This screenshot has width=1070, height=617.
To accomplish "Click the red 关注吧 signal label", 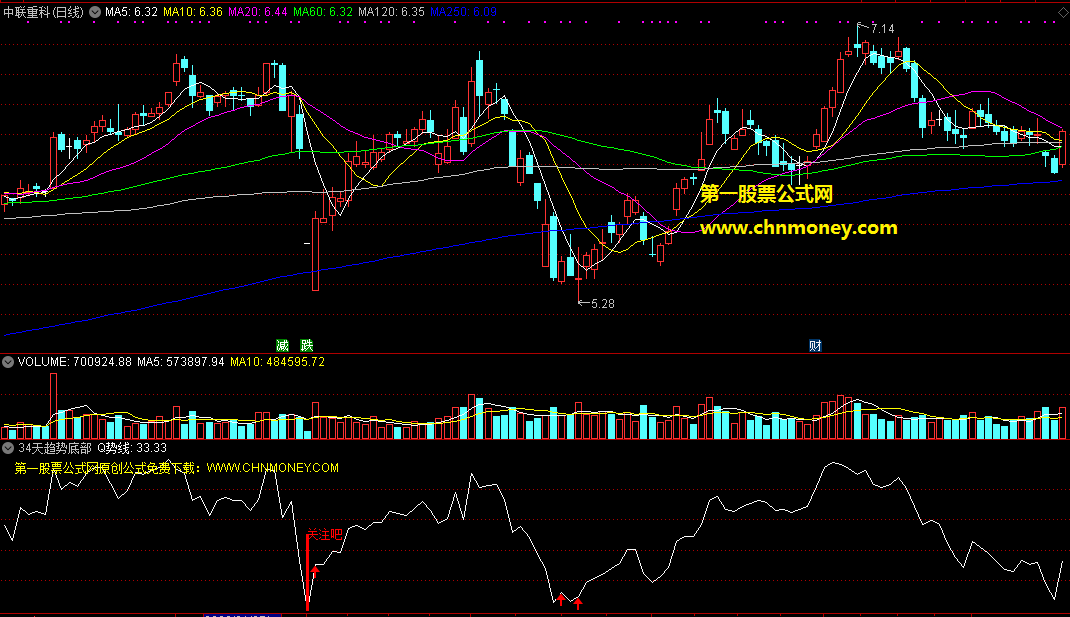I will 324,534.
